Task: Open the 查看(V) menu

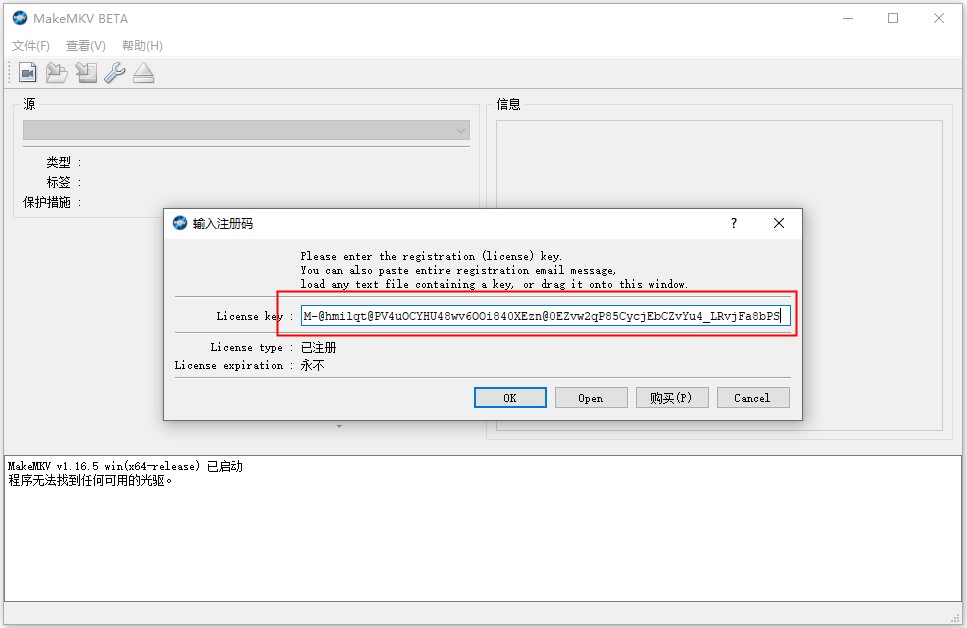Action: (x=86, y=46)
